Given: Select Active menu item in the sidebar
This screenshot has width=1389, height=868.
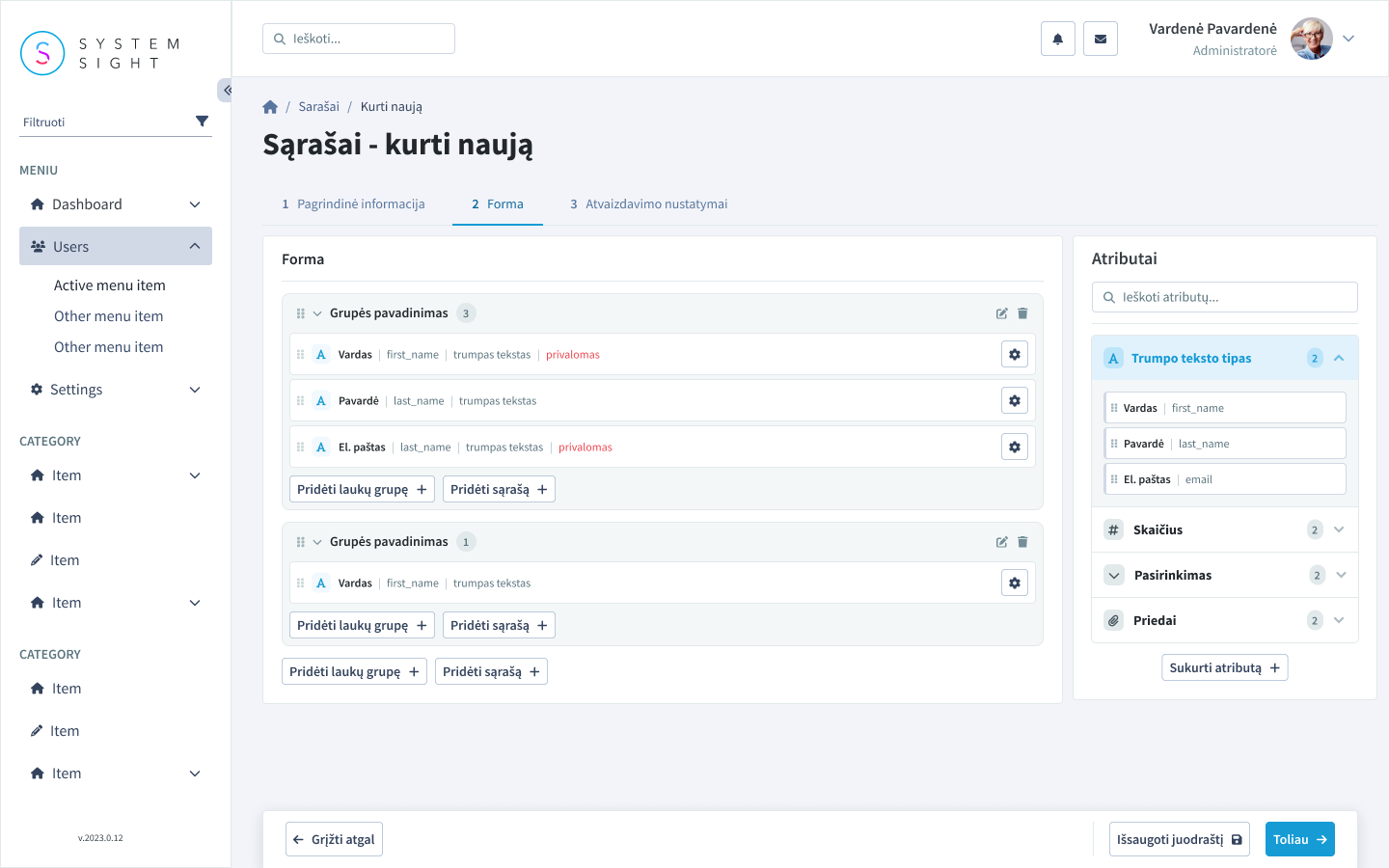Looking at the screenshot, I should (110, 285).
